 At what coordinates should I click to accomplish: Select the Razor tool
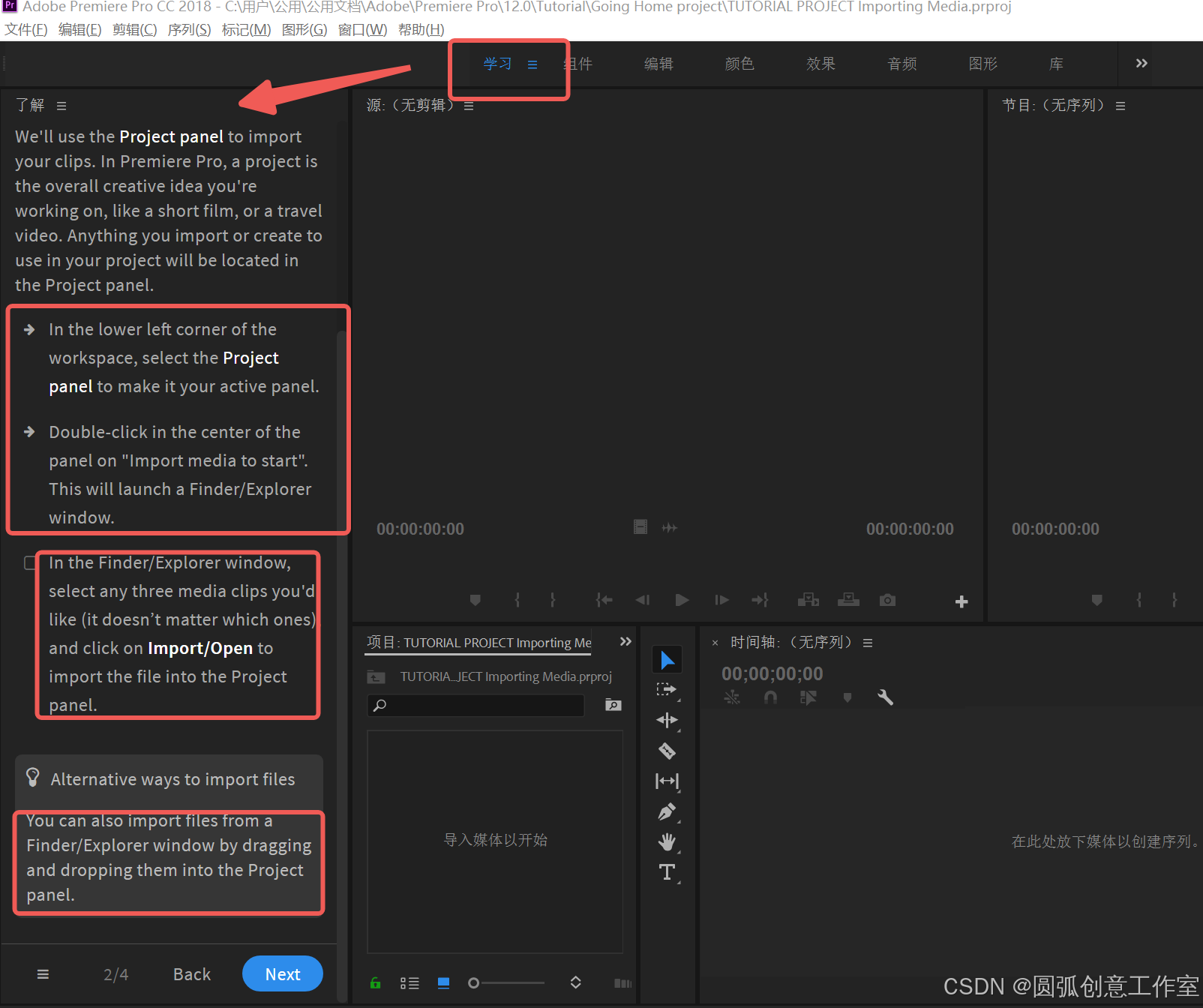(x=667, y=751)
